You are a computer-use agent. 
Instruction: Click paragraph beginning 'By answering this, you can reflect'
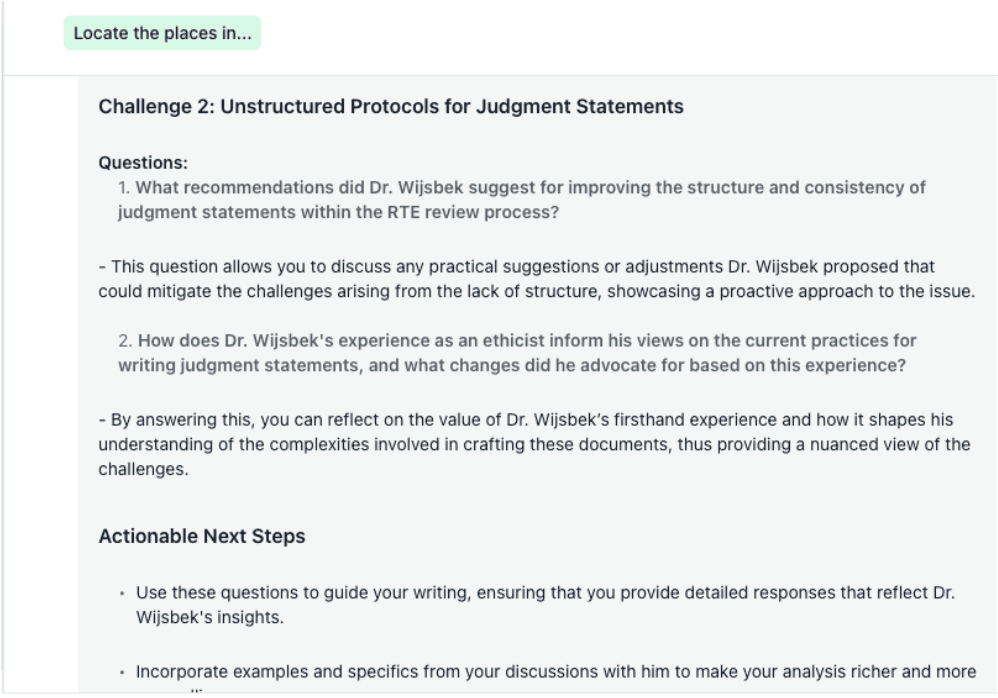point(535,444)
